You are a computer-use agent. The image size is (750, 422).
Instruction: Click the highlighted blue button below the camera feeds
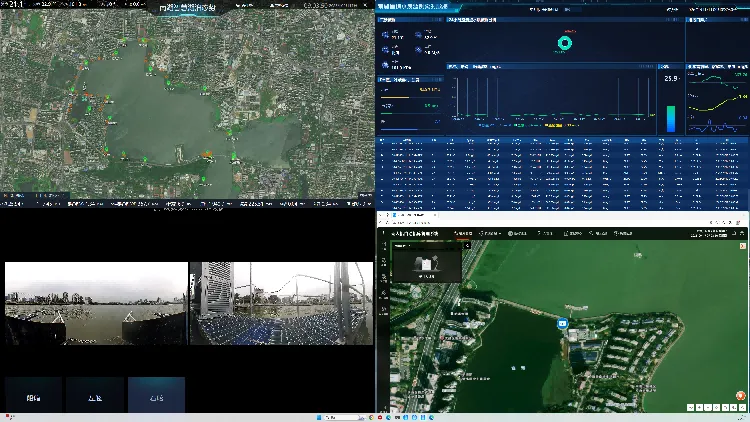click(156, 395)
